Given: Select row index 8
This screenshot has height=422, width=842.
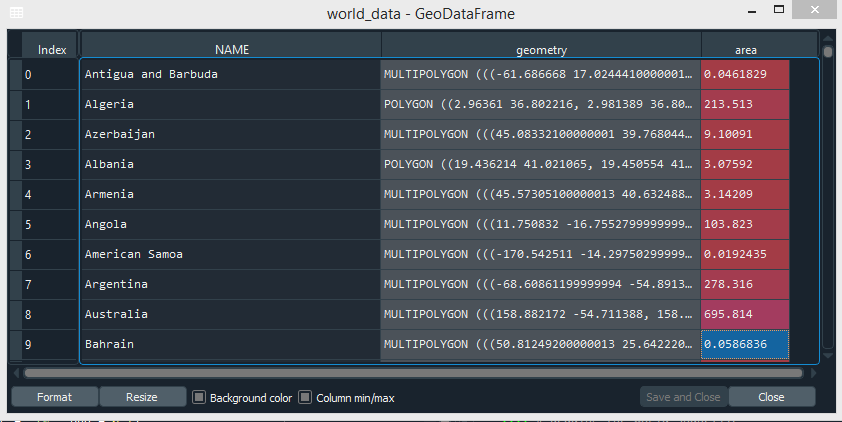Looking at the screenshot, I should point(49,315).
